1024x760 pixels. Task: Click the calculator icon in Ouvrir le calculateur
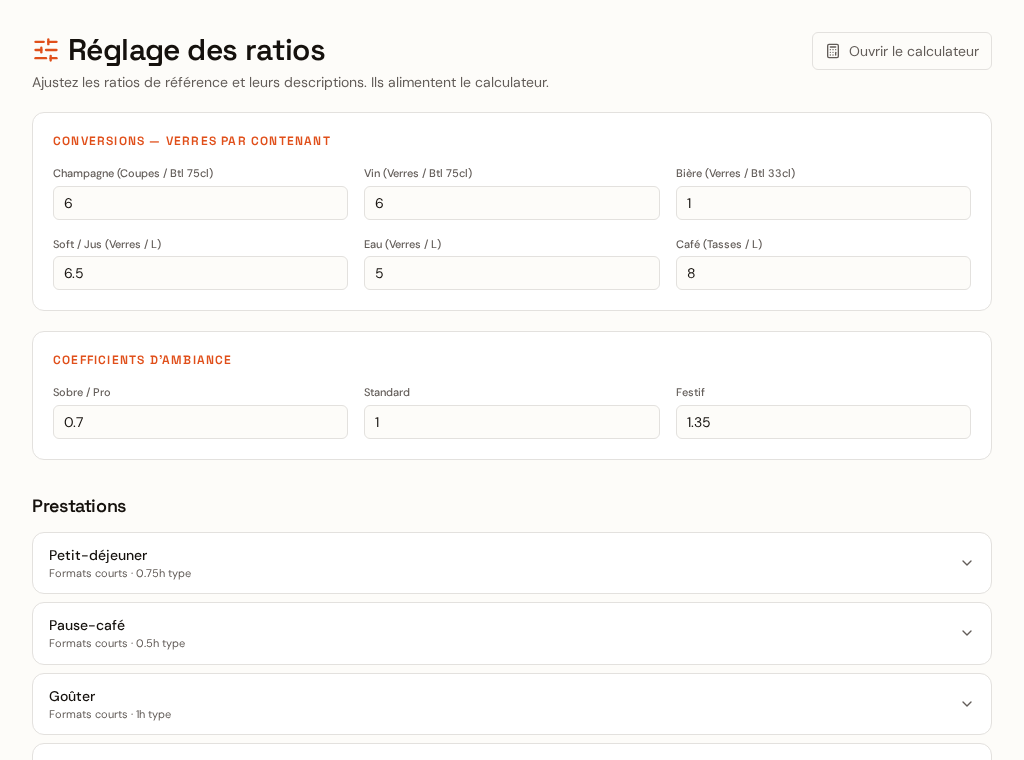coord(833,51)
